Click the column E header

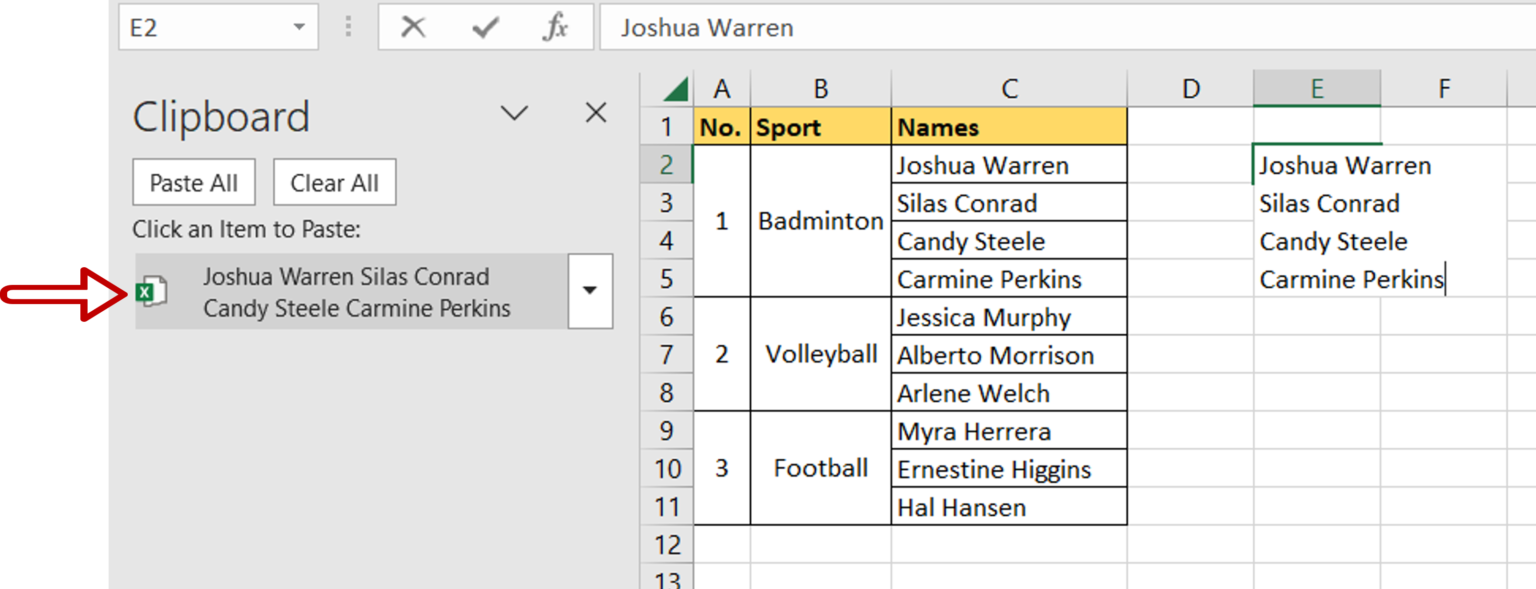click(x=1317, y=87)
